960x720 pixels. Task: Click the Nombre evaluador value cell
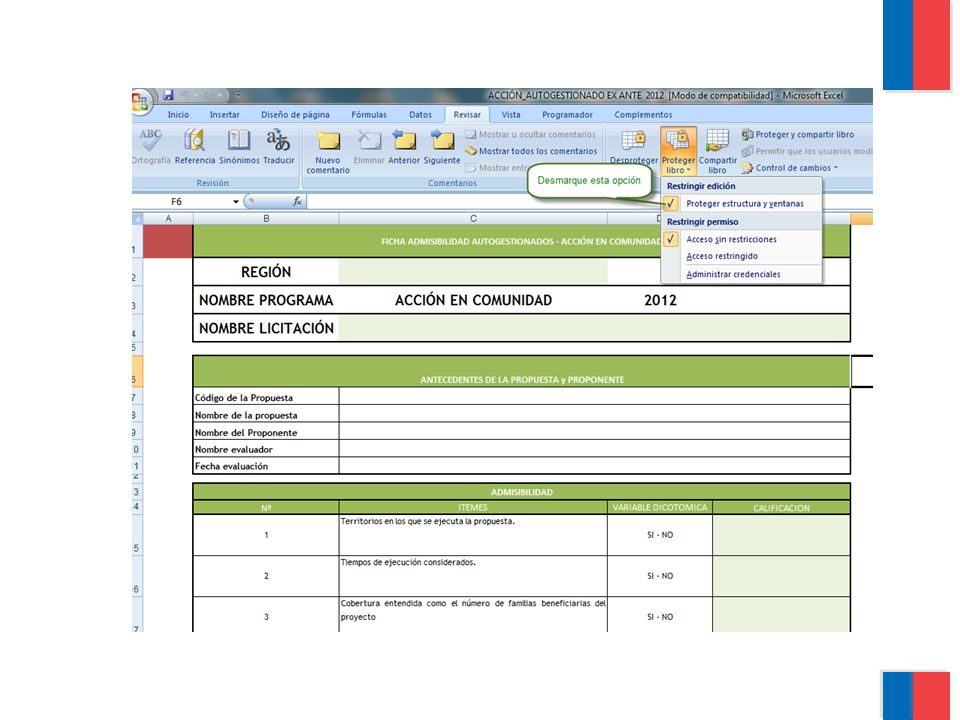(x=594, y=448)
